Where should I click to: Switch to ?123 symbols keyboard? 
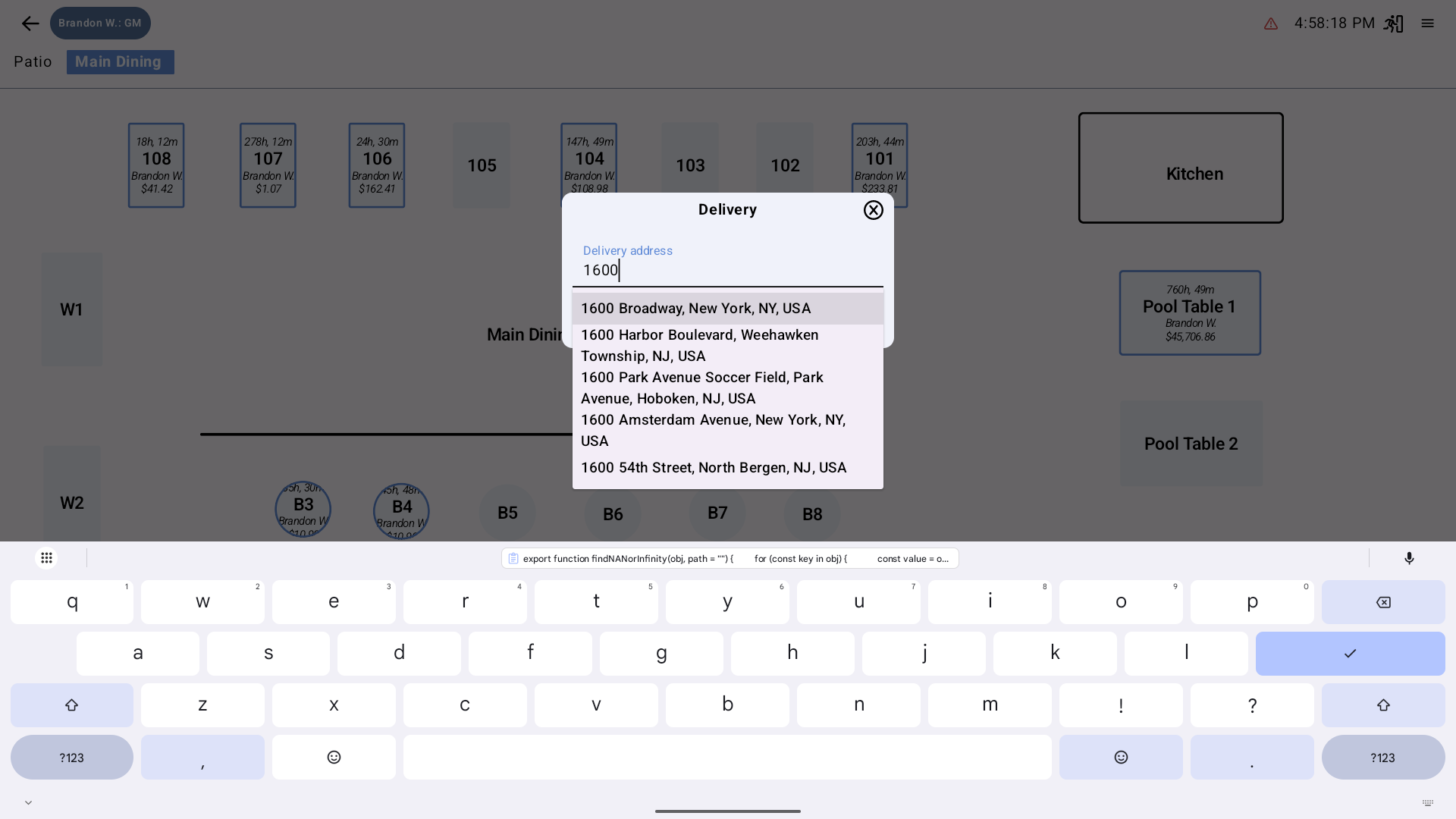(x=72, y=757)
